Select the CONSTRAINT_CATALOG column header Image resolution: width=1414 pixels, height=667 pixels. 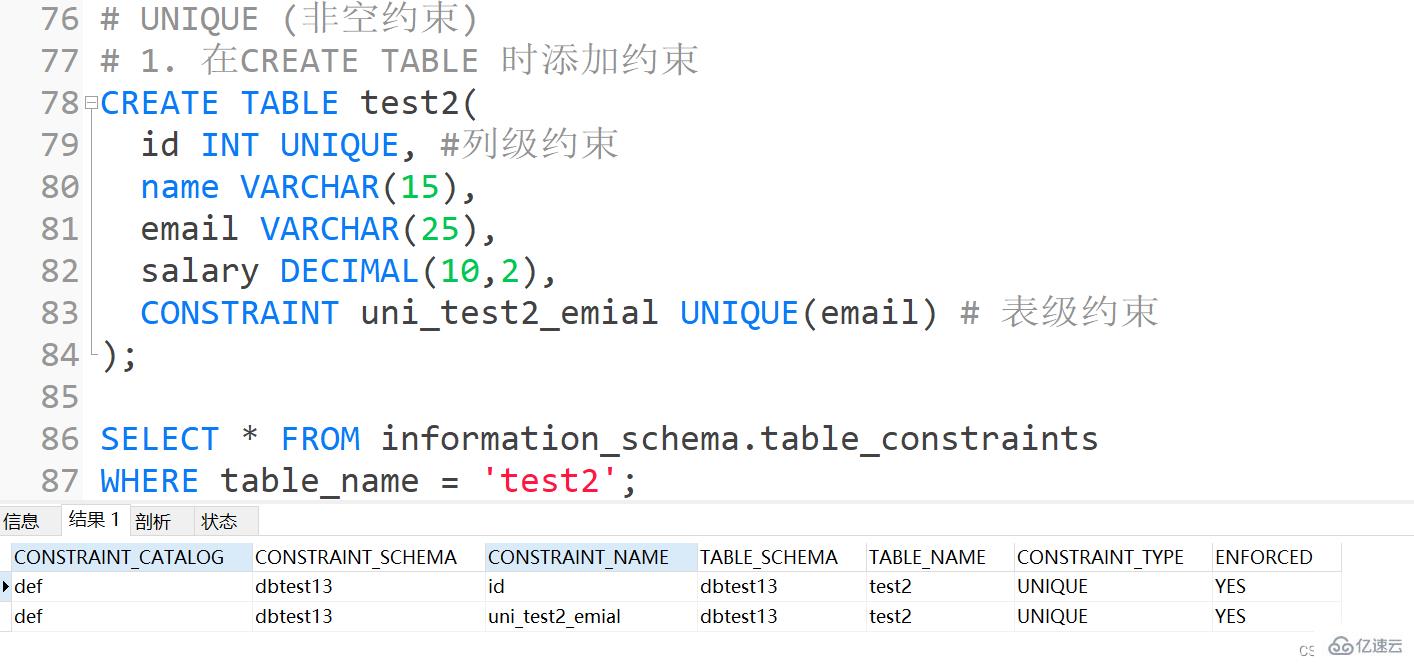click(x=119, y=557)
